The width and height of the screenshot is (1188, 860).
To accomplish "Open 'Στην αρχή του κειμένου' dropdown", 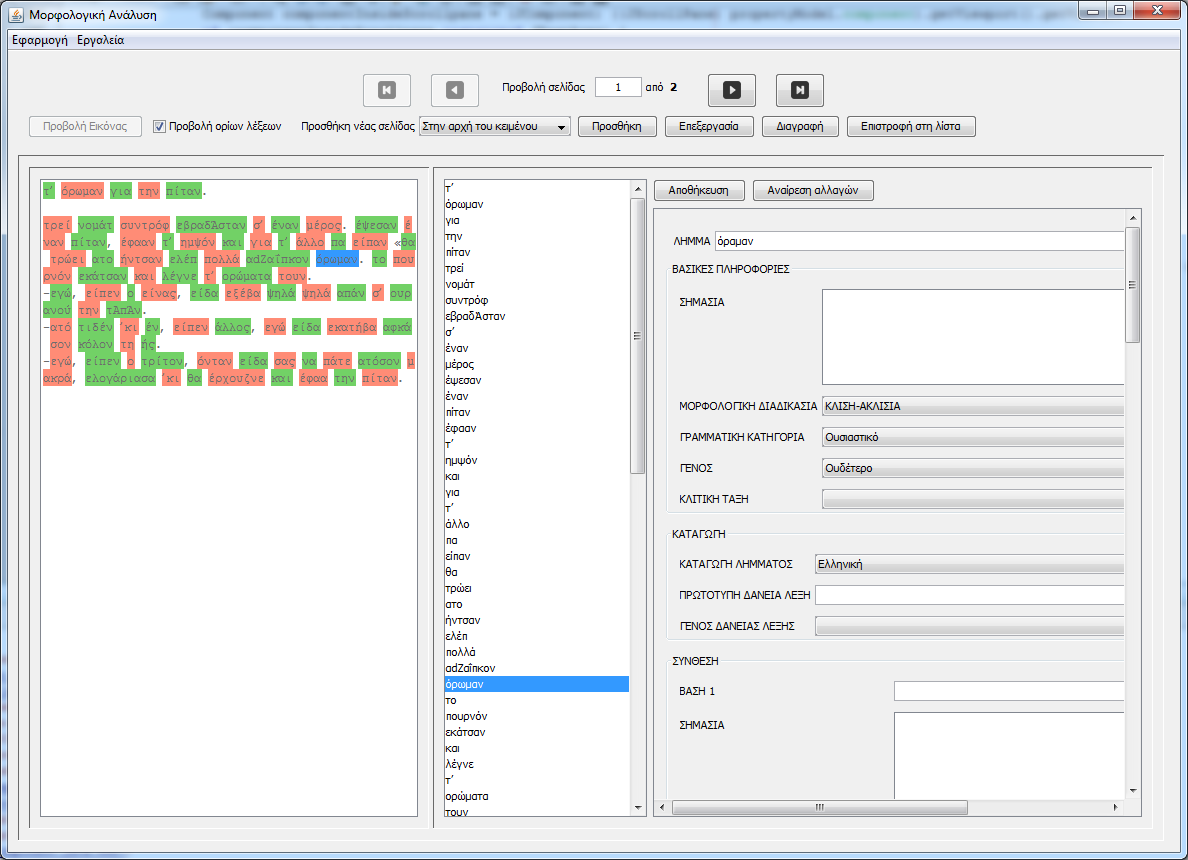I will pos(495,127).
